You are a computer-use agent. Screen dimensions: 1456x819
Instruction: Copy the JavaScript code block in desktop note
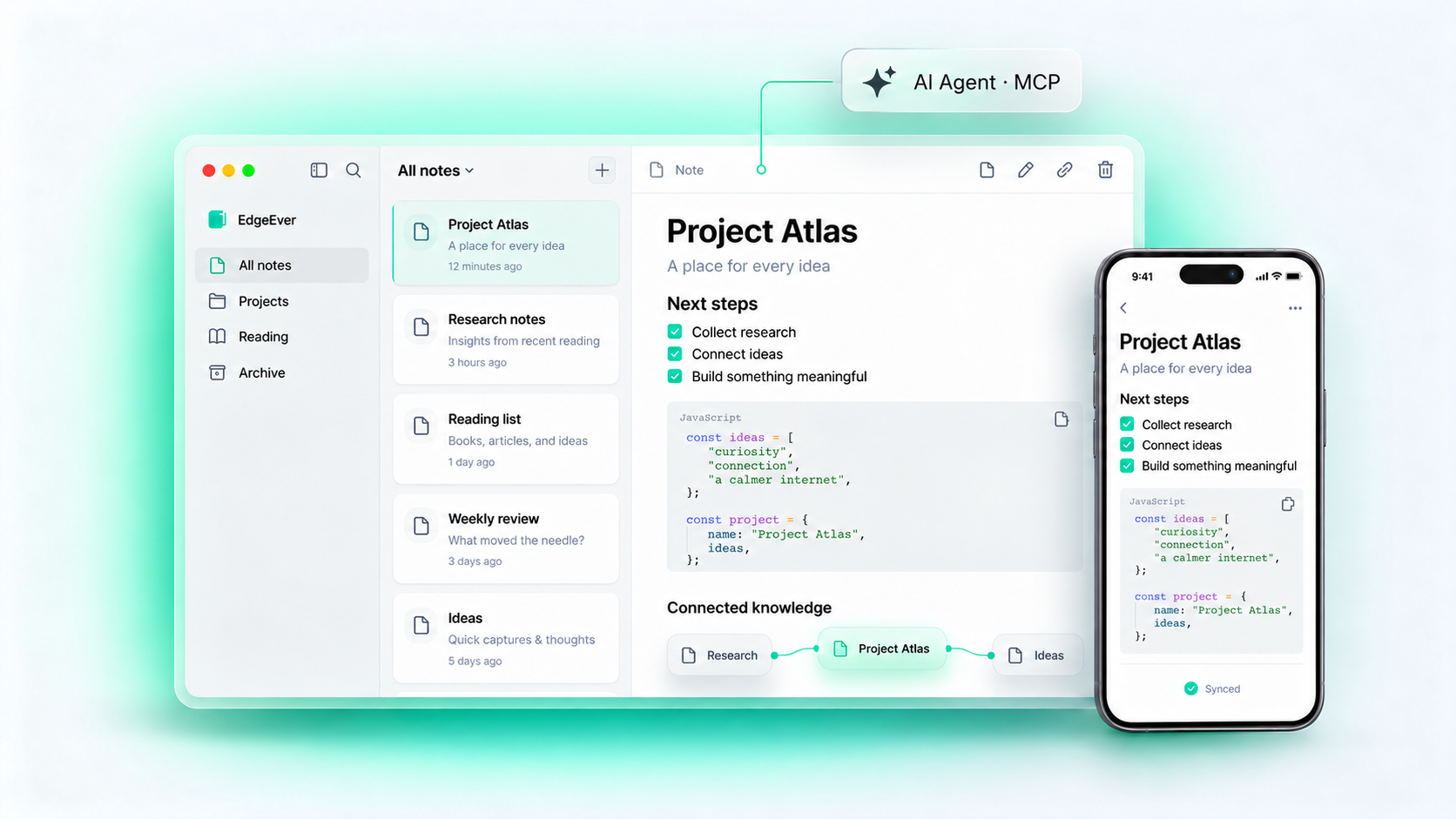1061,420
